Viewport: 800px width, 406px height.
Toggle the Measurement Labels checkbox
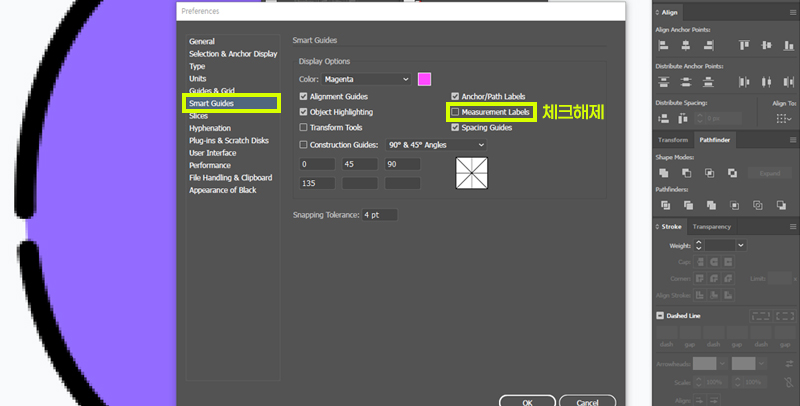[x=455, y=112]
